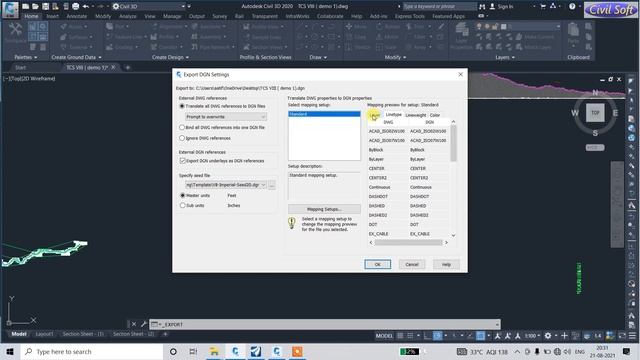Click the Open file icon in Quick Access
Screen dimensions: 640x360
[x=35, y=6]
